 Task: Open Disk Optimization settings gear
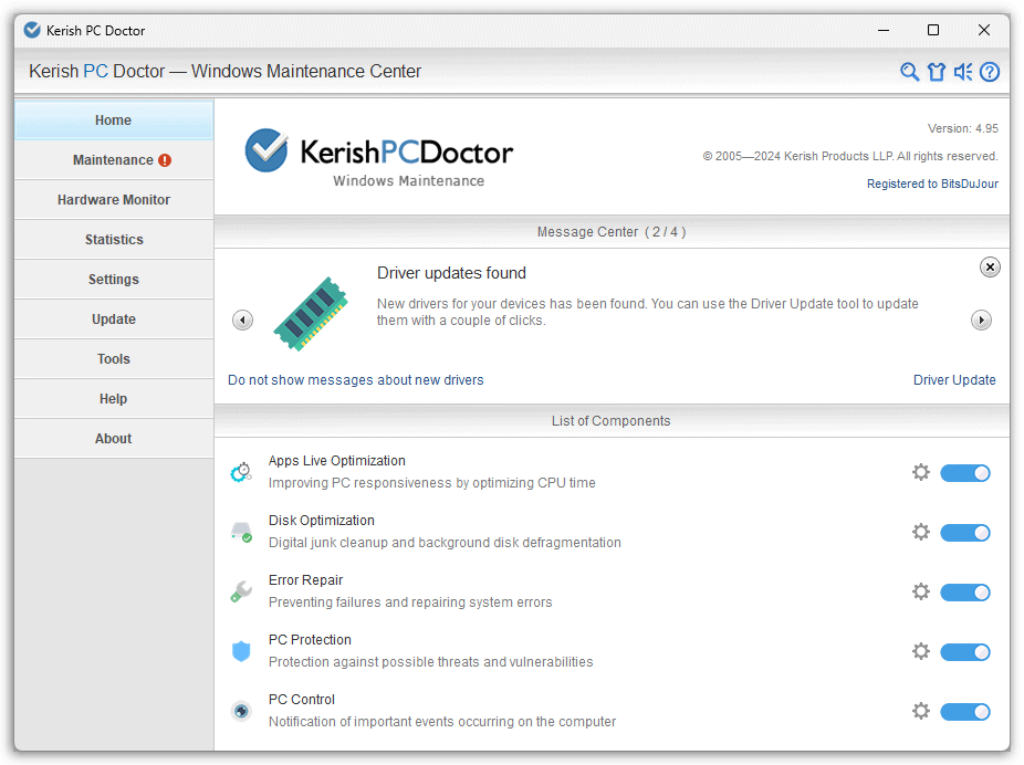[921, 532]
